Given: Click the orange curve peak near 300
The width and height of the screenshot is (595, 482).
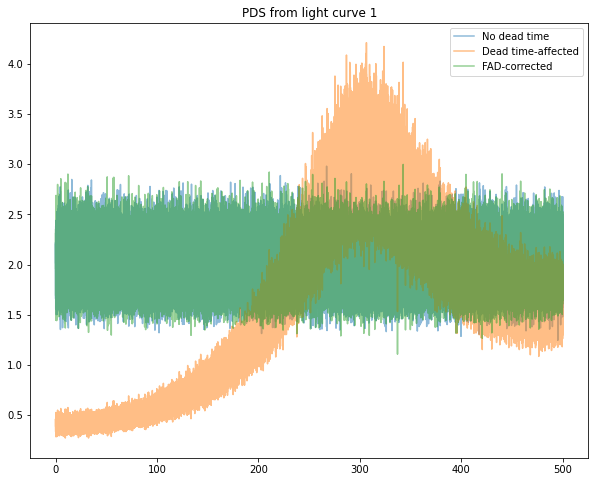Looking at the screenshot, I should click(366, 43).
